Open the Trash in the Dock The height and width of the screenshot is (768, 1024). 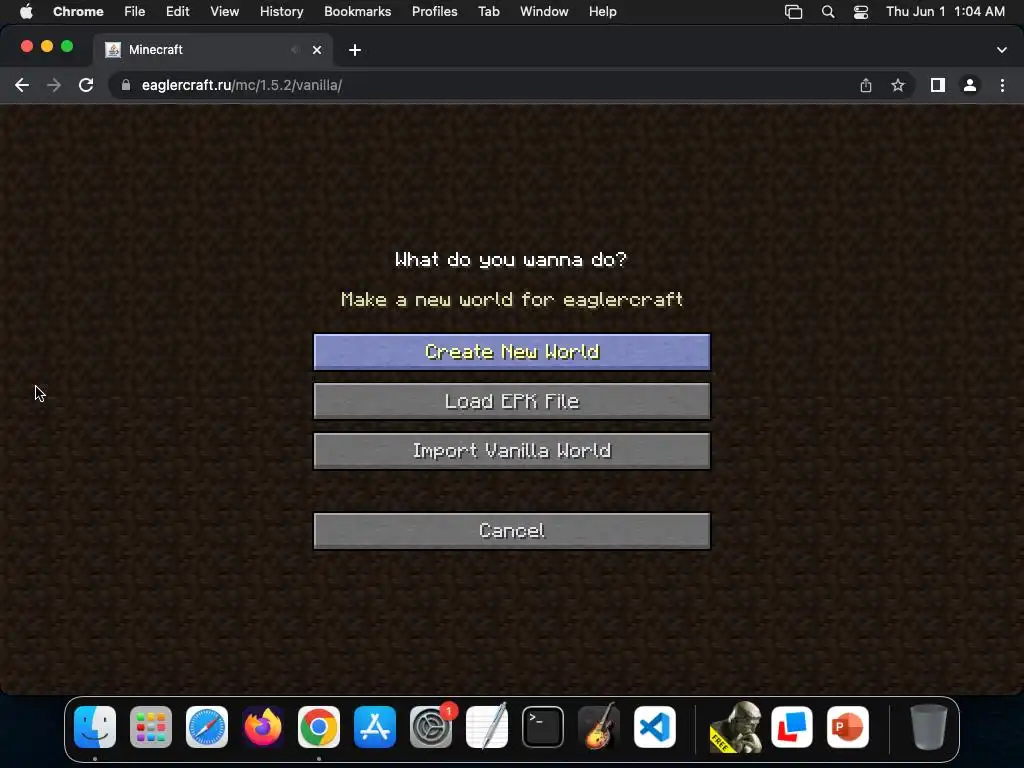[x=929, y=727]
